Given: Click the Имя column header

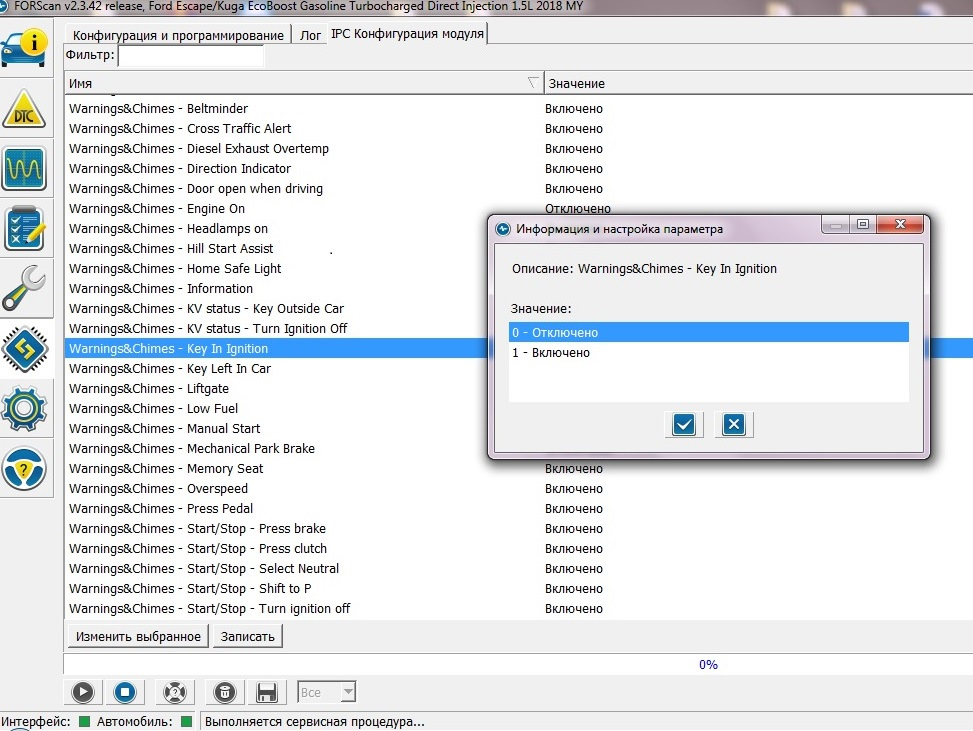Looking at the screenshot, I should click(304, 83).
